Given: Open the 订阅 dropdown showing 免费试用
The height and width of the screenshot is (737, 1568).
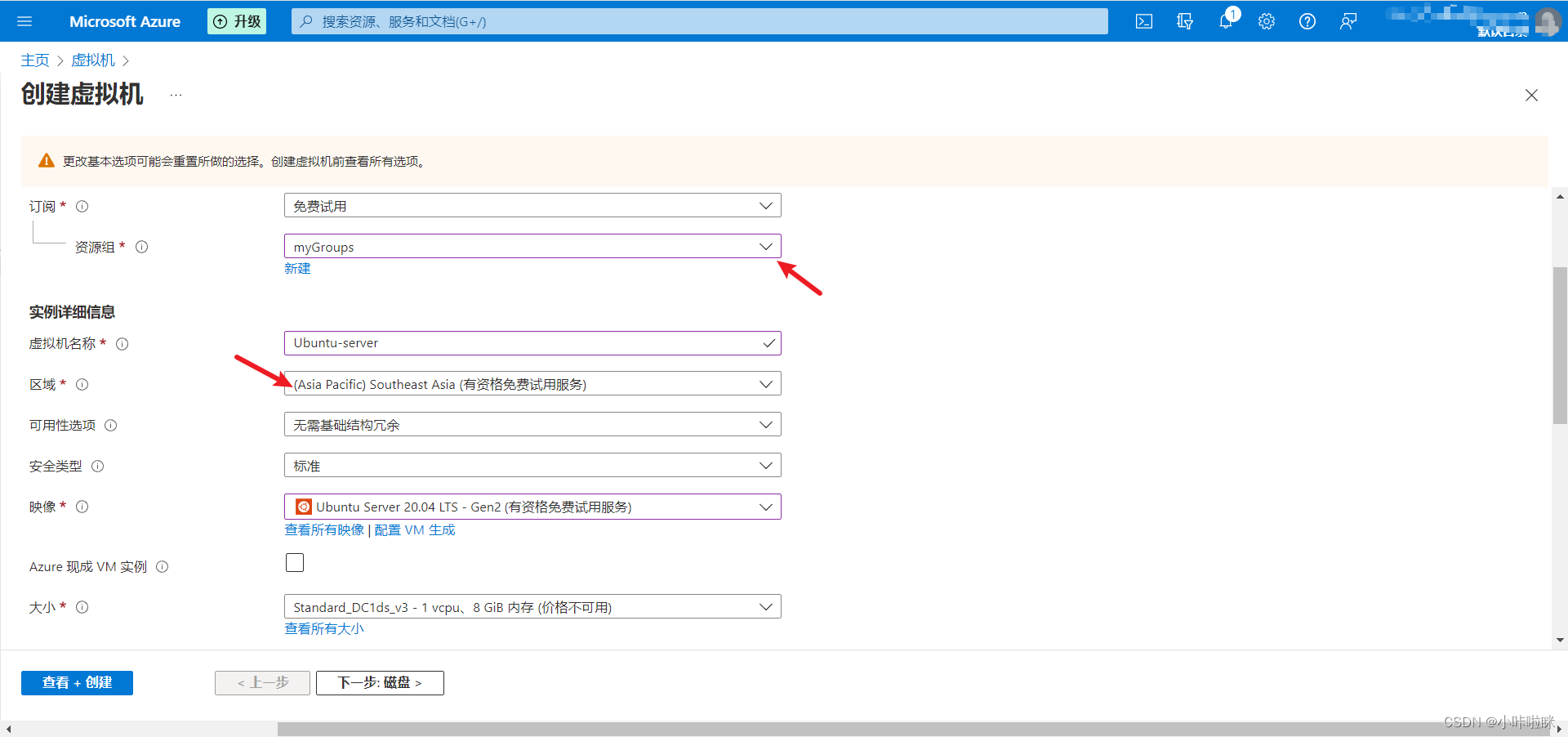Looking at the screenshot, I should point(532,205).
